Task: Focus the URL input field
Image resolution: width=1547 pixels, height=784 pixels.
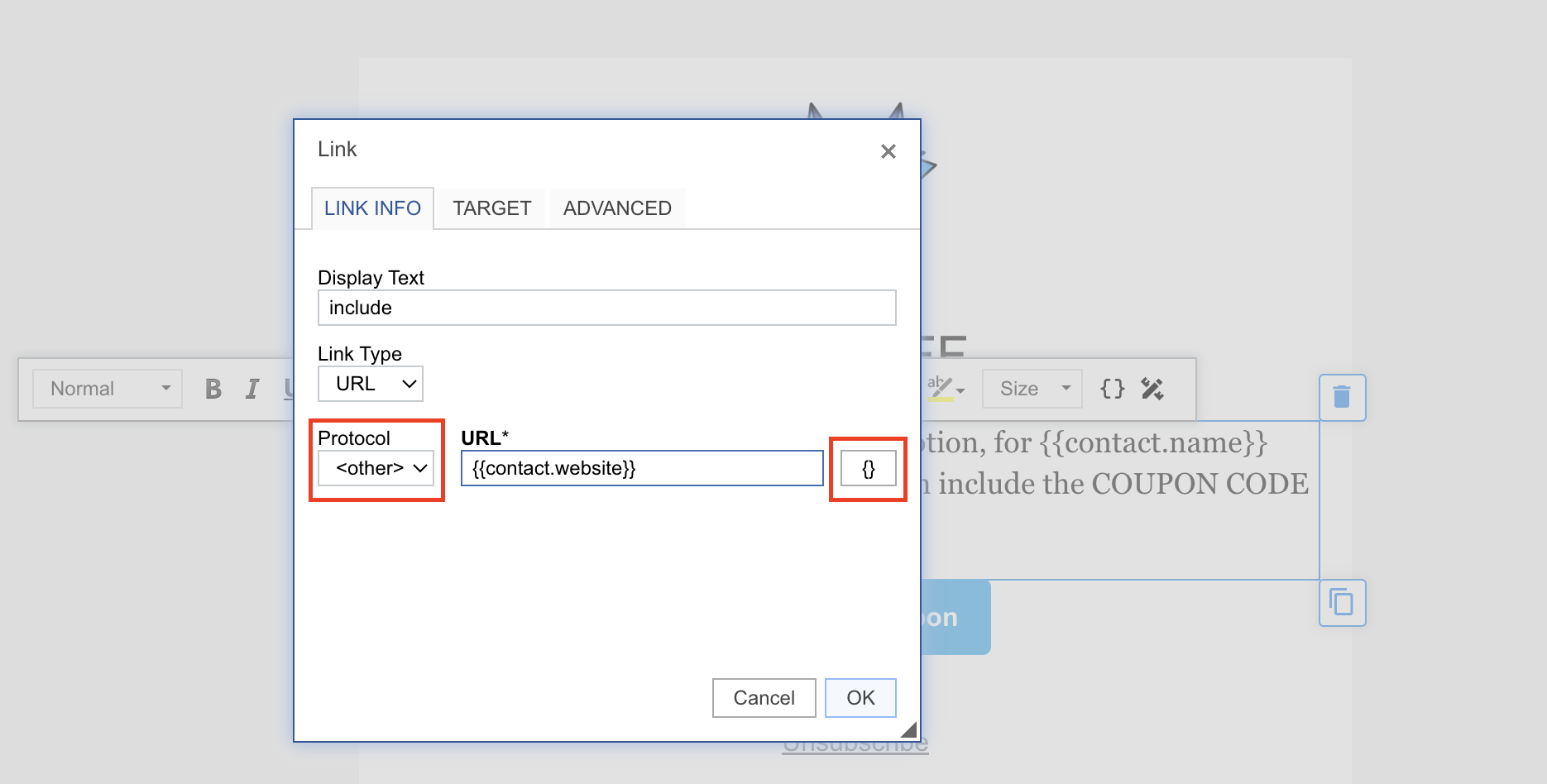Action: pos(641,468)
